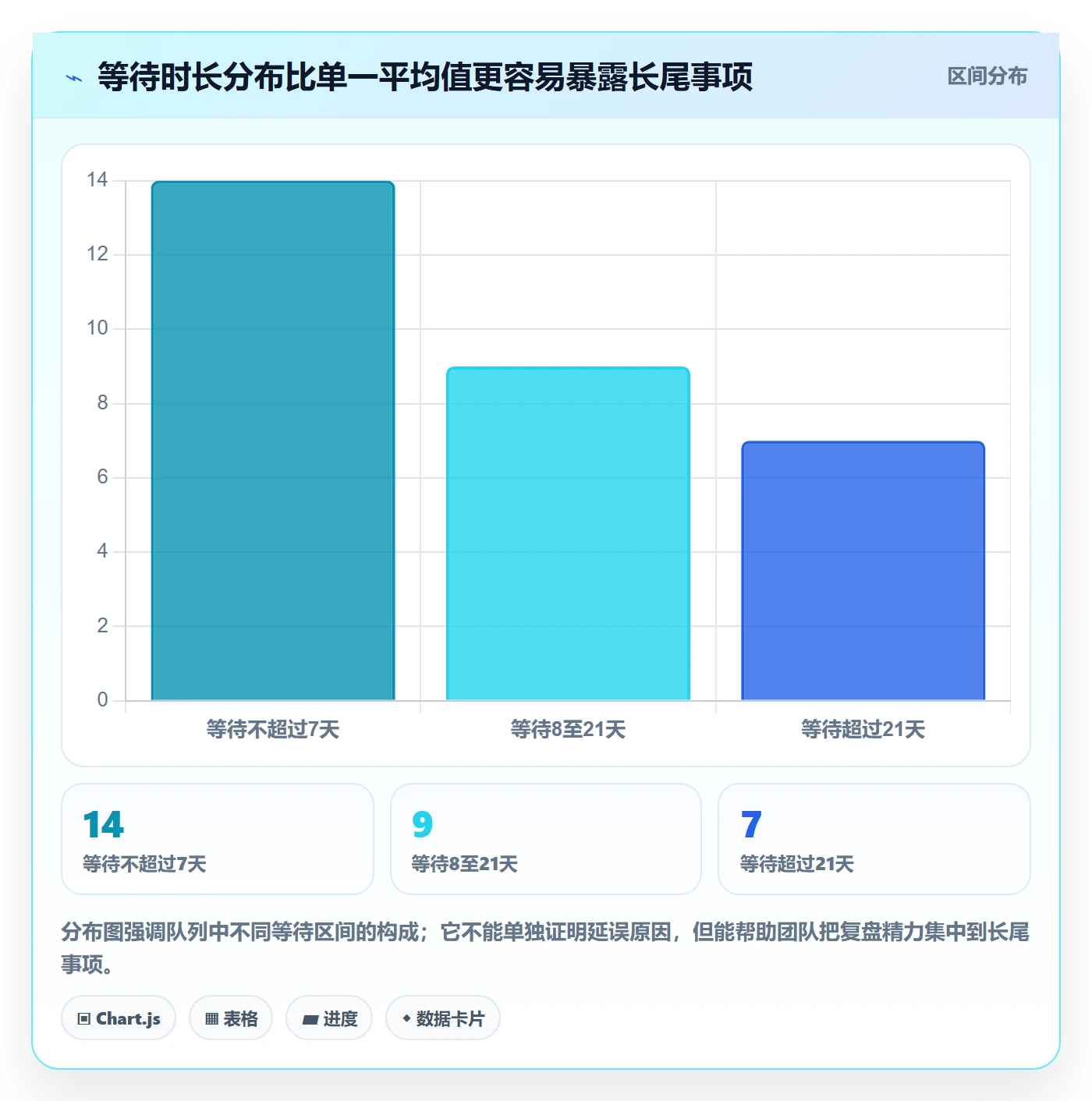Click the y-axis tick value 8
This screenshot has width=1092, height=1101.
pyautogui.click(x=102, y=403)
